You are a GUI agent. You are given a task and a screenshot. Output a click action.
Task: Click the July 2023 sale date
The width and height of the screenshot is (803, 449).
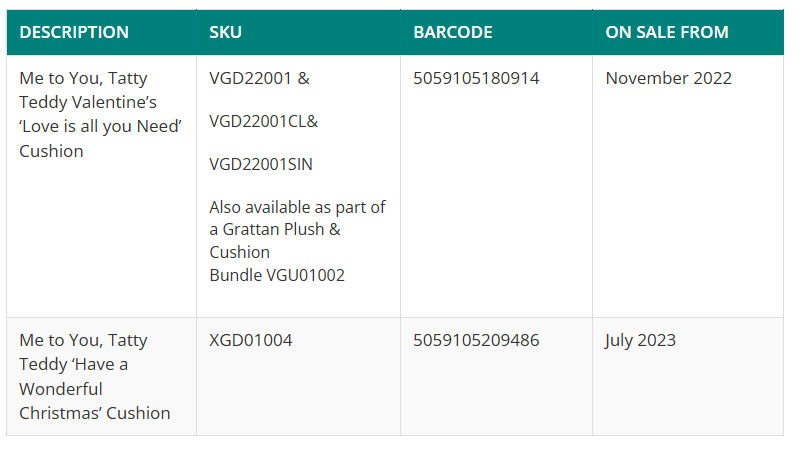coord(640,340)
